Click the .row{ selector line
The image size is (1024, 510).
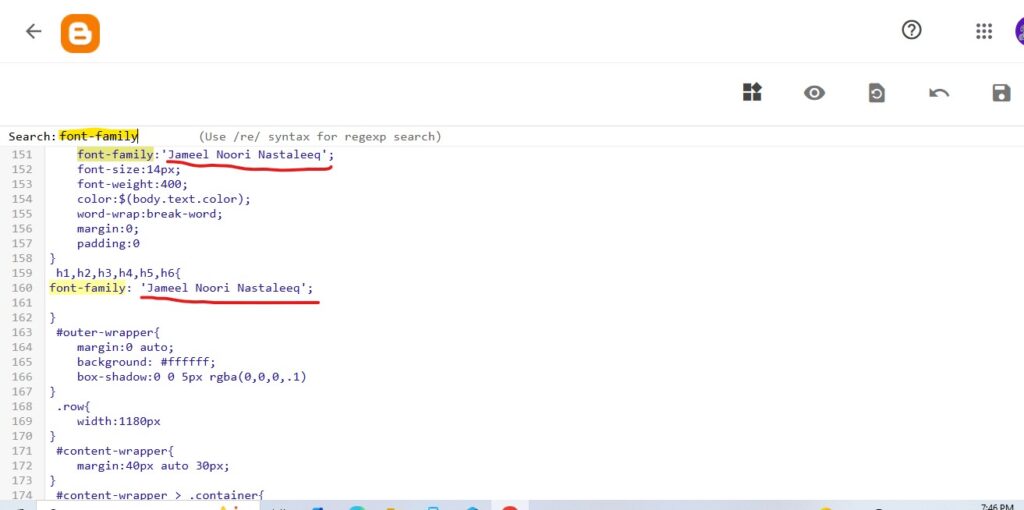(x=73, y=406)
